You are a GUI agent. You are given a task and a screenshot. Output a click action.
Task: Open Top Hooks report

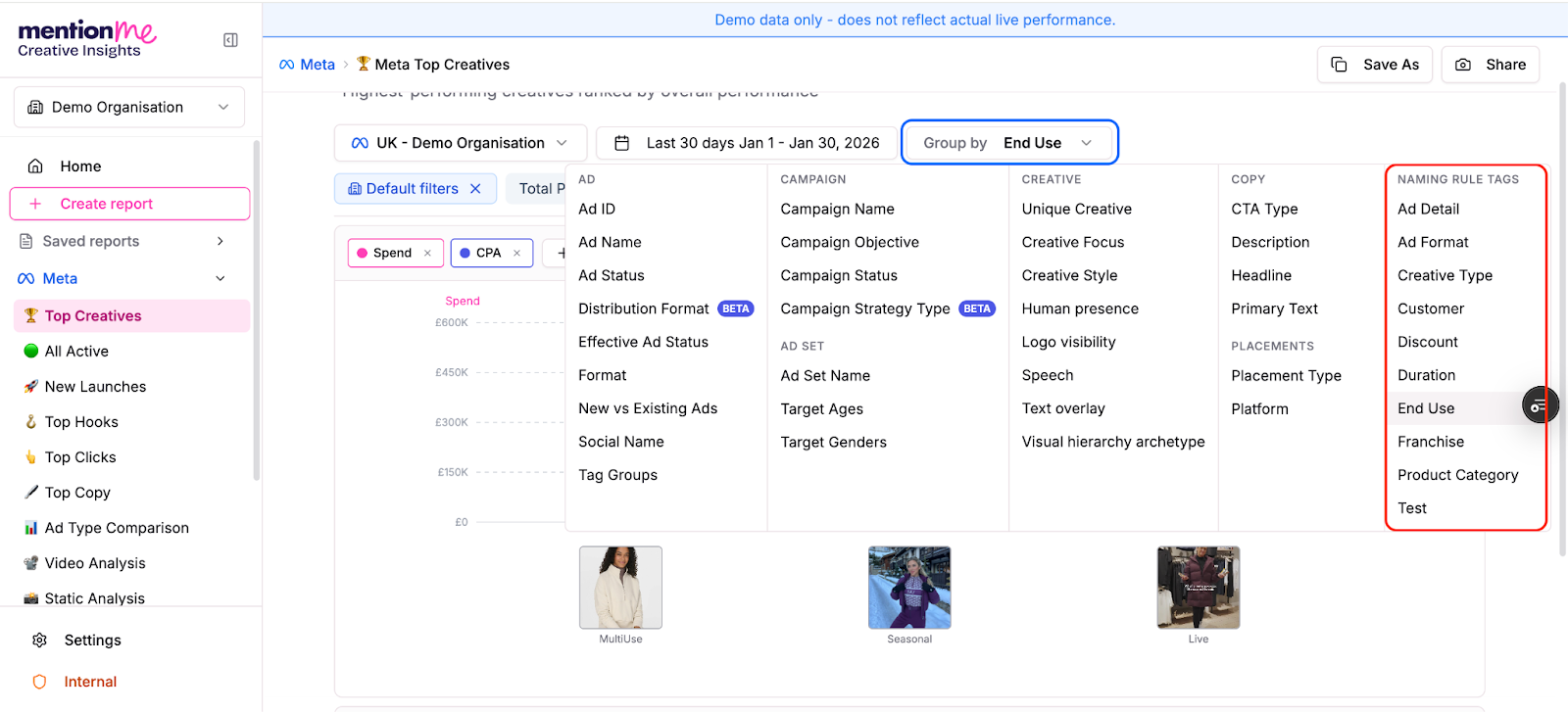coord(81,422)
